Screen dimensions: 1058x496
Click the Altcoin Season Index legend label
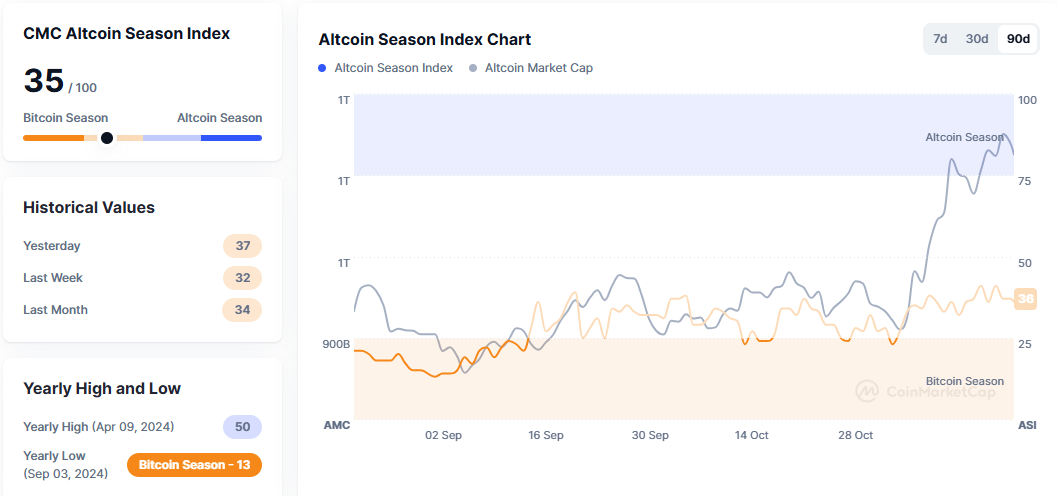393,68
